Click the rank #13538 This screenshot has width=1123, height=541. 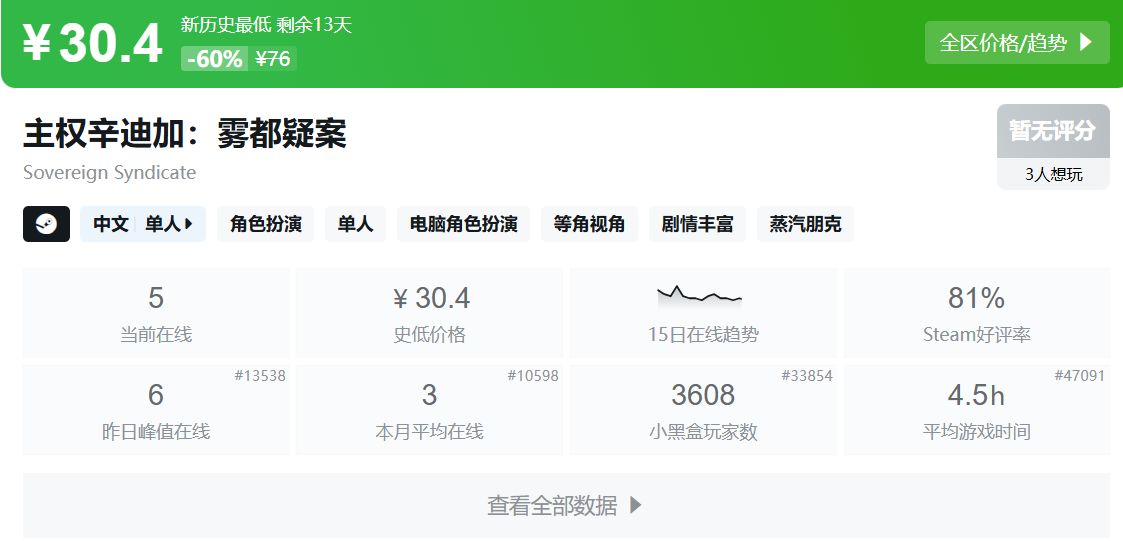tap(260, 375)
